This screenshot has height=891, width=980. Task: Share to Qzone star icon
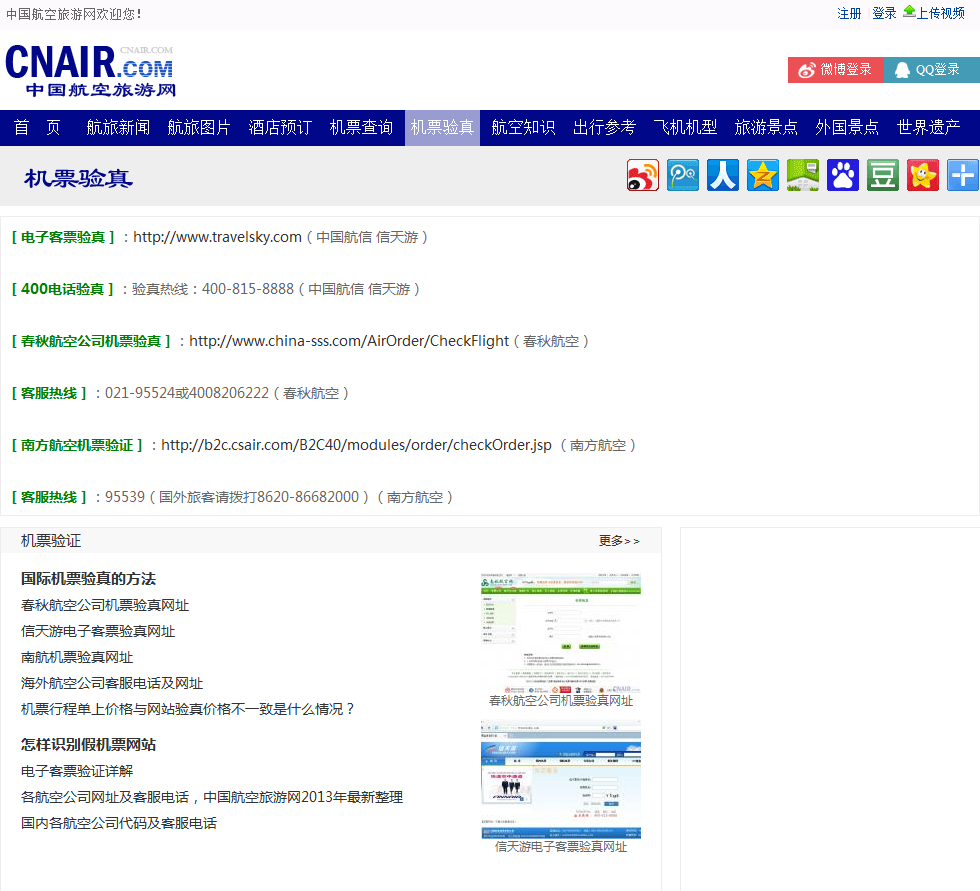coord(762,175)
